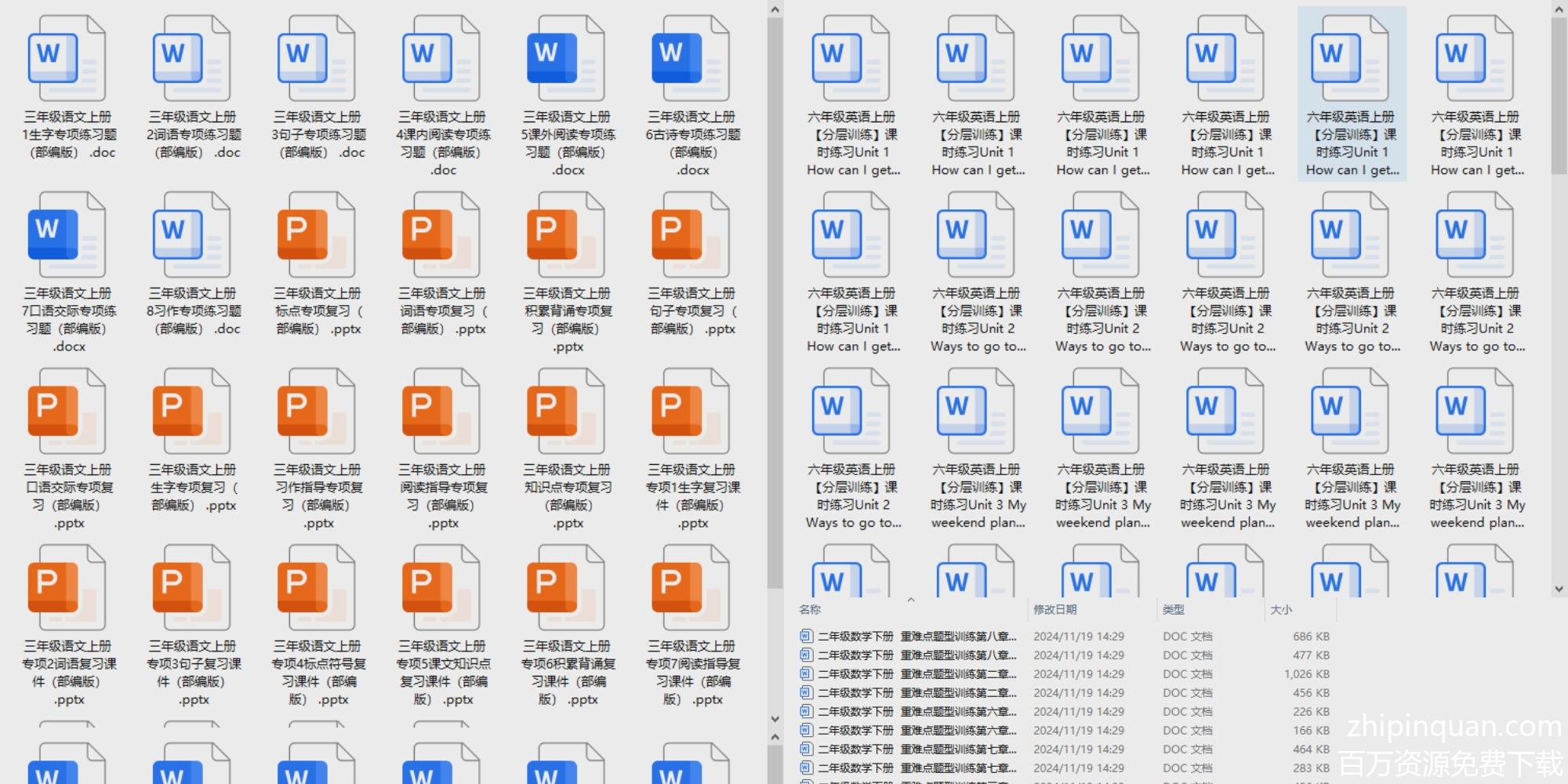The height and width of the screenshot is (784, 1568).
Task: Click the 类型 column header
Action: pos(1174,610)
